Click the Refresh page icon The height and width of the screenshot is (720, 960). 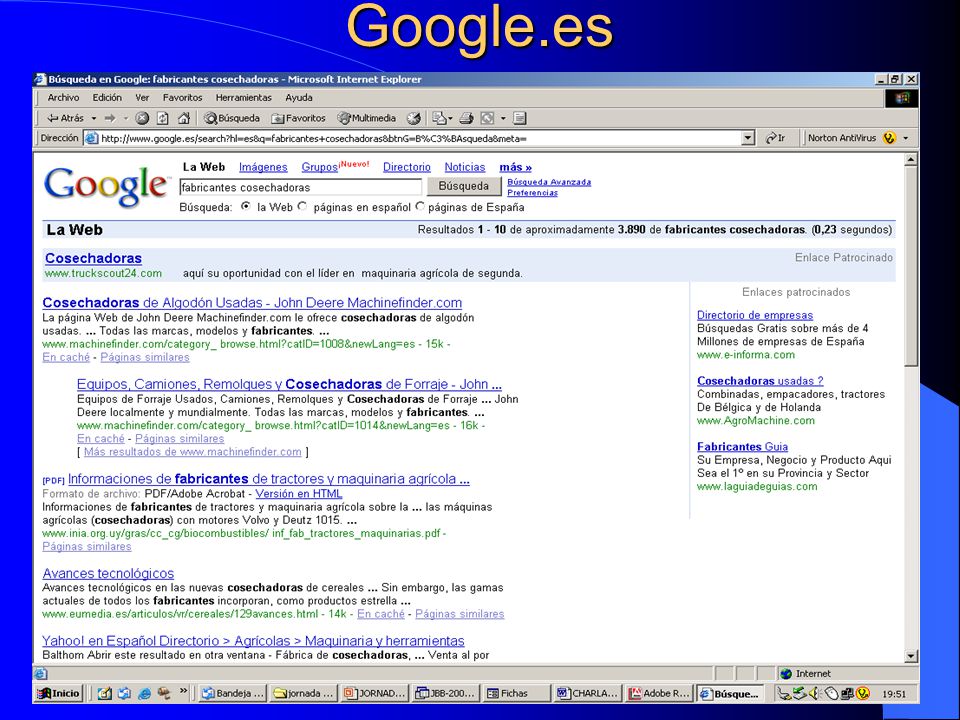[163, 118]
